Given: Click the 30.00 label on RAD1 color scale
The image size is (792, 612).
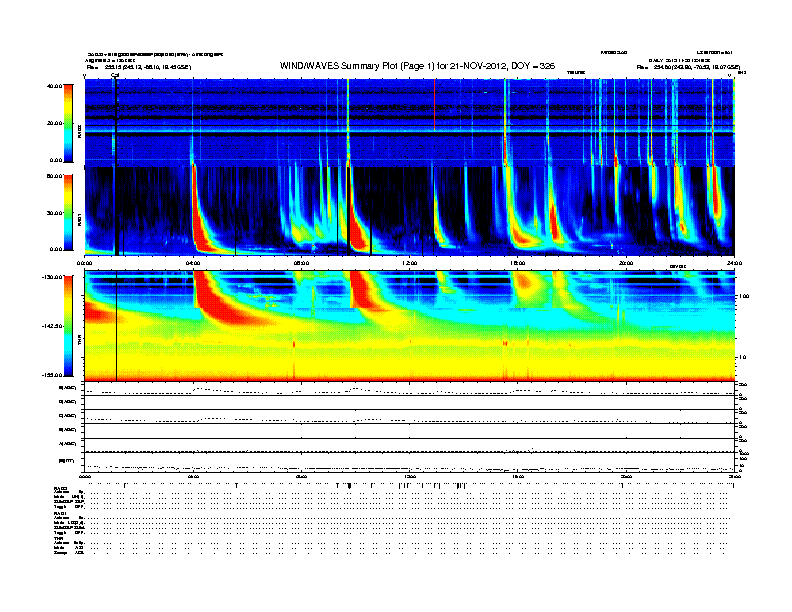Looking at the screenshot, I should 55,213.
